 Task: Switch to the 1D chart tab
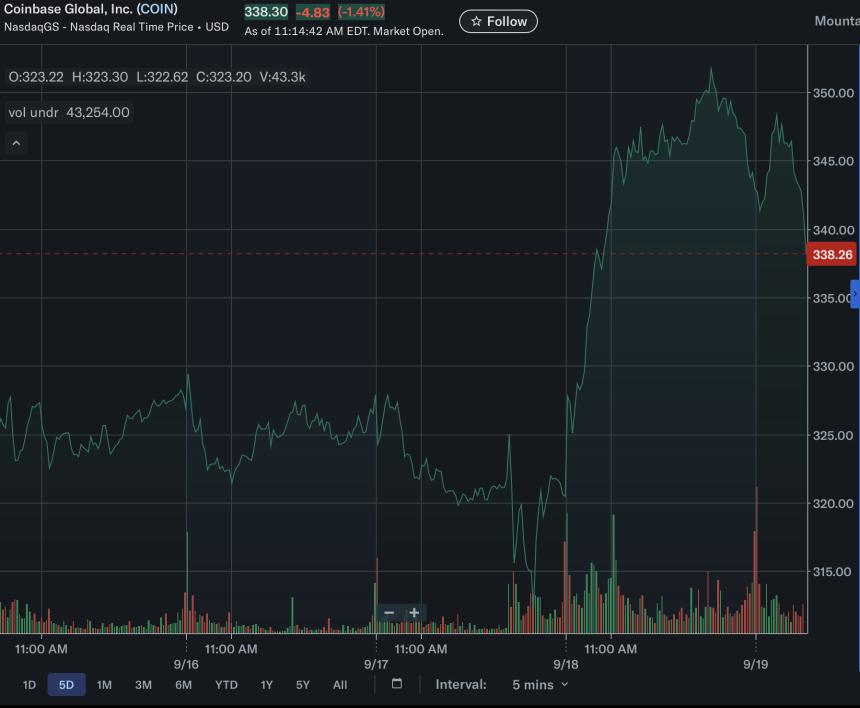(x=29, y=684)
